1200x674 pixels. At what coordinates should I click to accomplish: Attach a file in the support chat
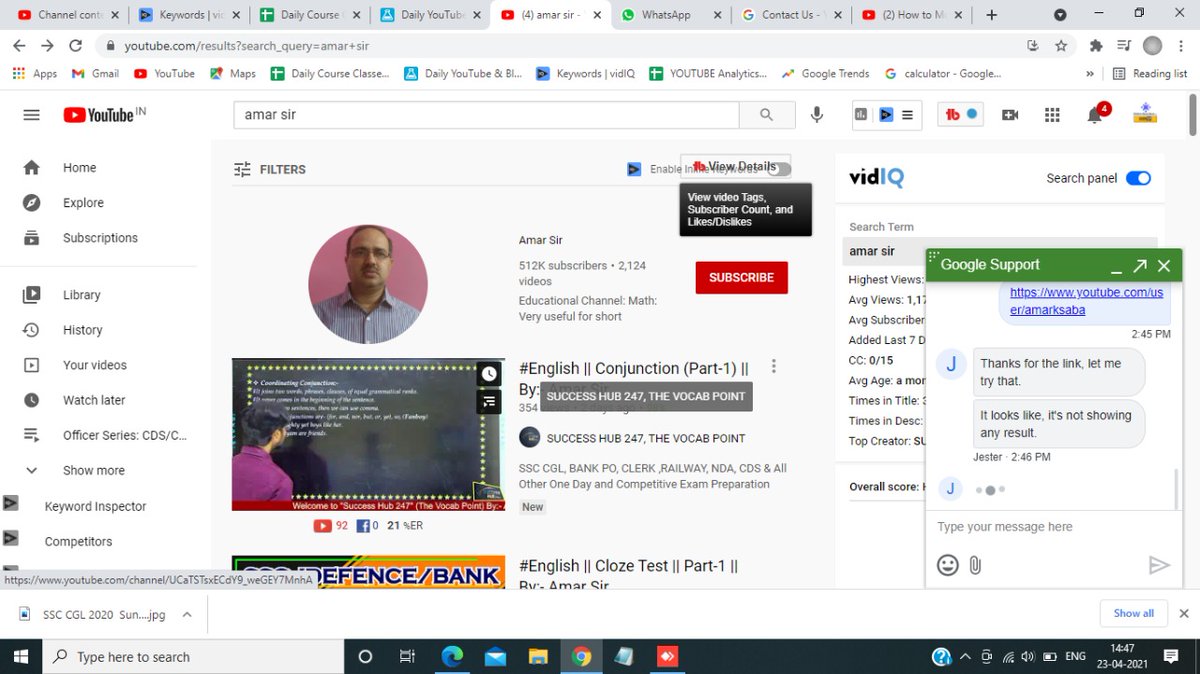[976, 565]
